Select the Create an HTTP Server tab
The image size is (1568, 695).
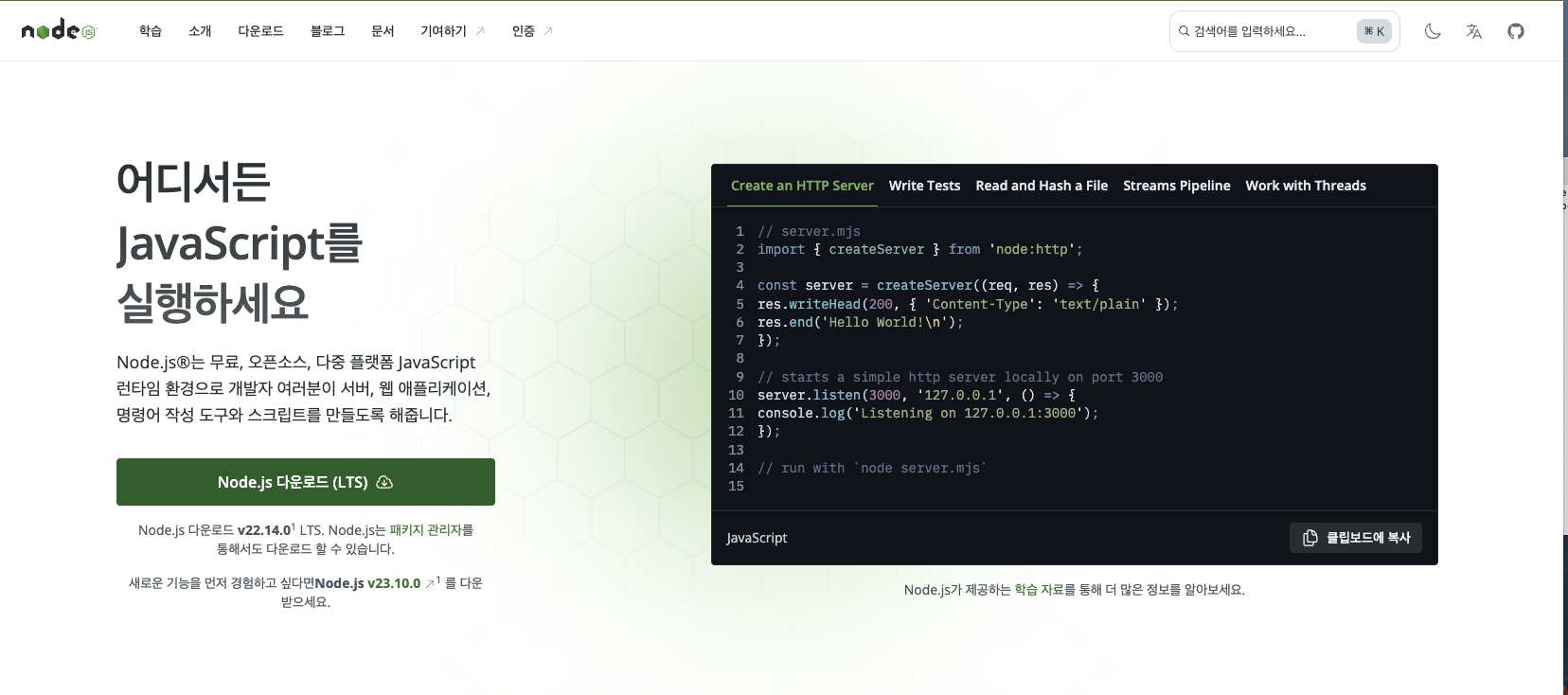[802, 186]
